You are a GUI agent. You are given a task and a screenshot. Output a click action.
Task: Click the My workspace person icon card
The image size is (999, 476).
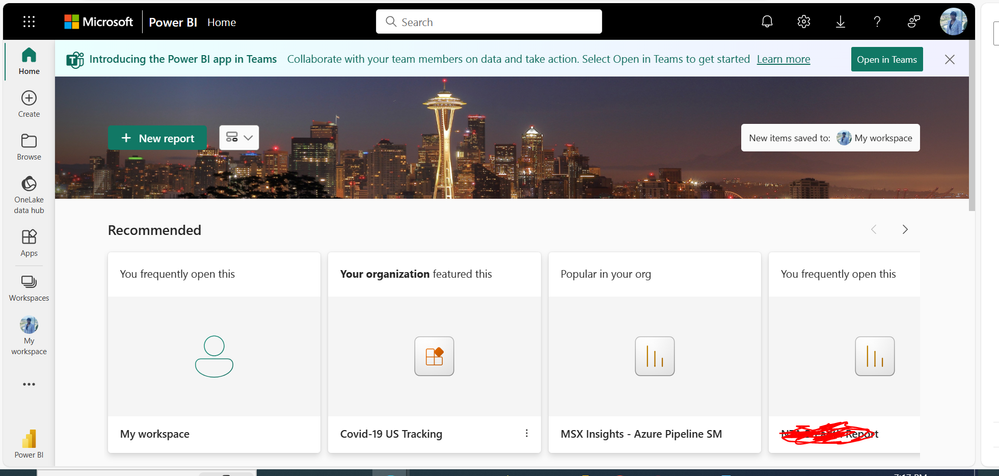[214, 356]
